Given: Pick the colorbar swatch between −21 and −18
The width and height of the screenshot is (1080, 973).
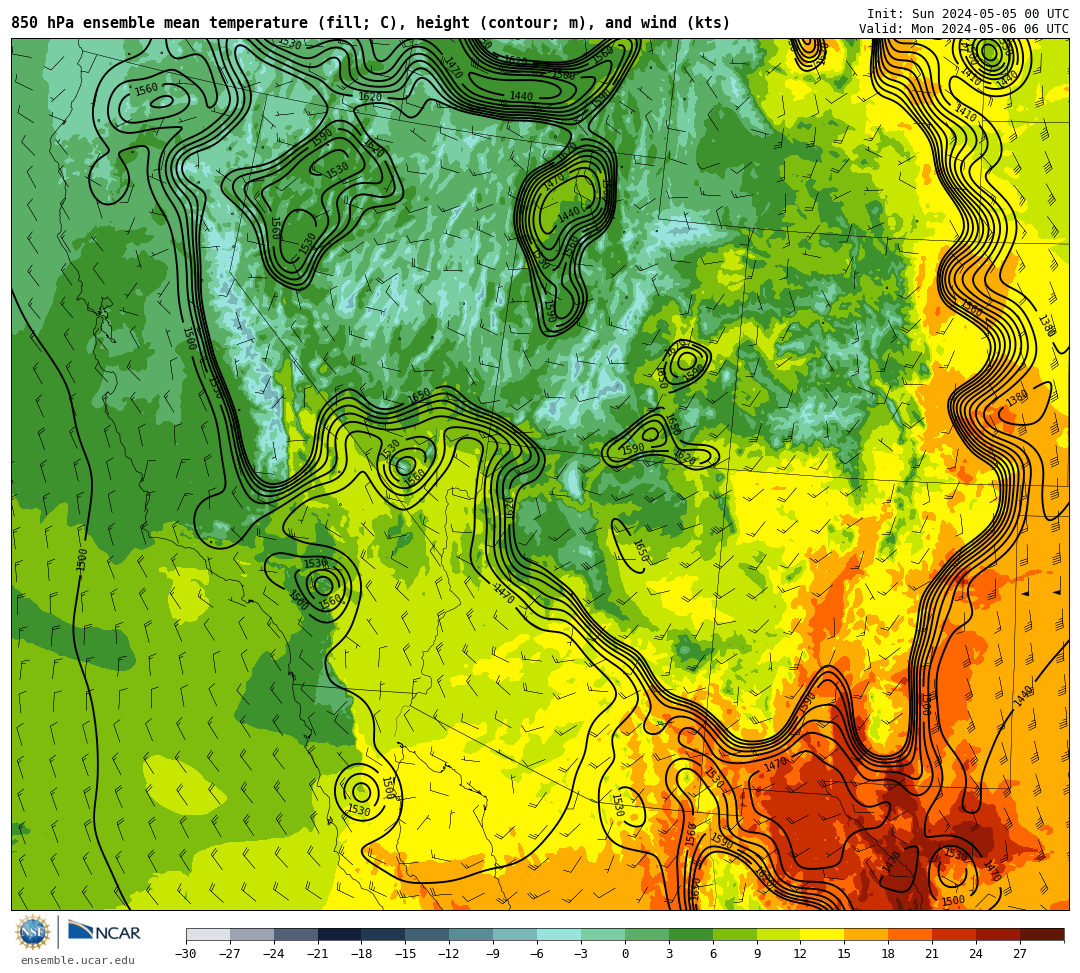Looking at the screenshot, I should pyautogui.click(x=340, y=934).
